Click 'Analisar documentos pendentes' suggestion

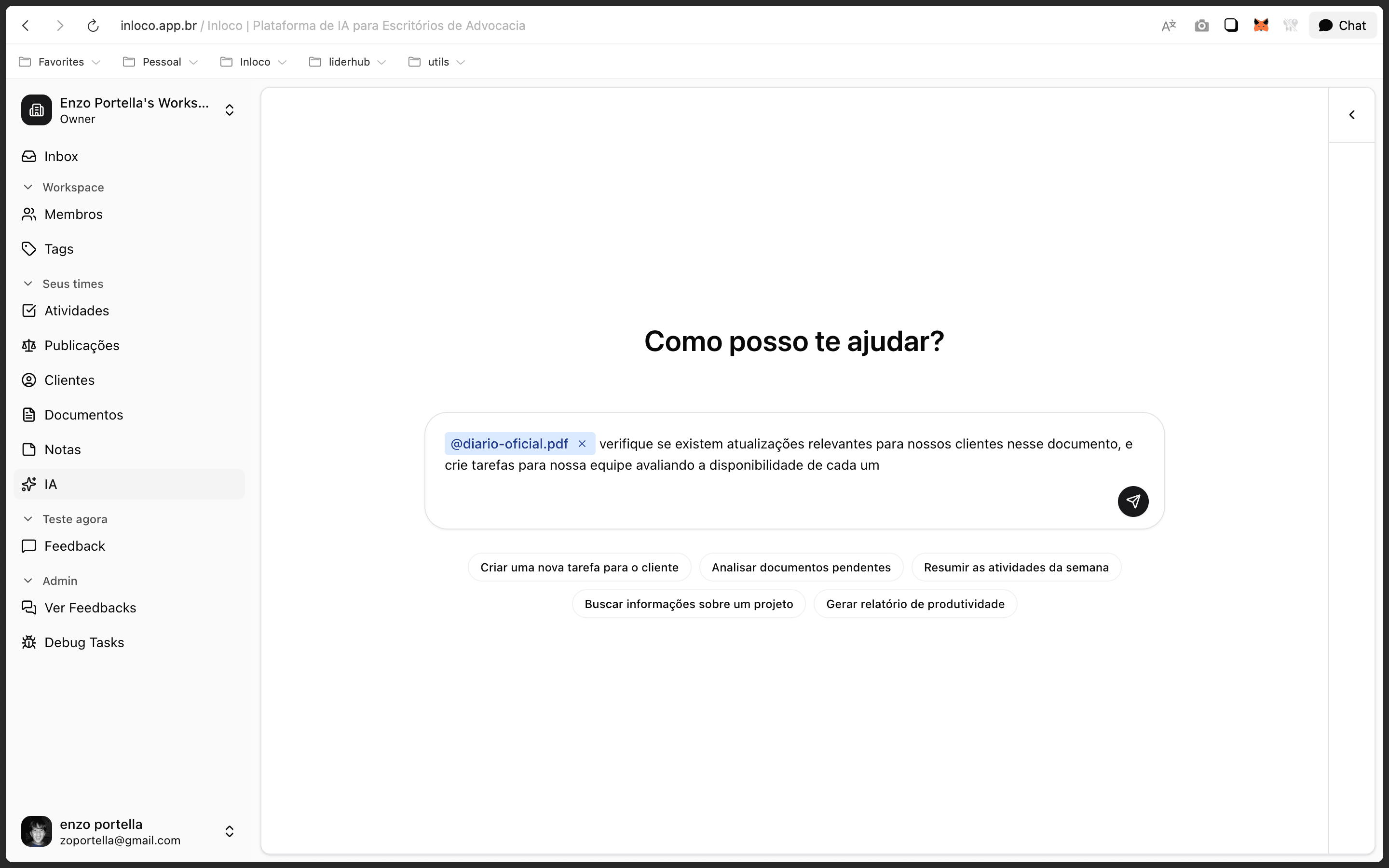click(x=801, y=567)
